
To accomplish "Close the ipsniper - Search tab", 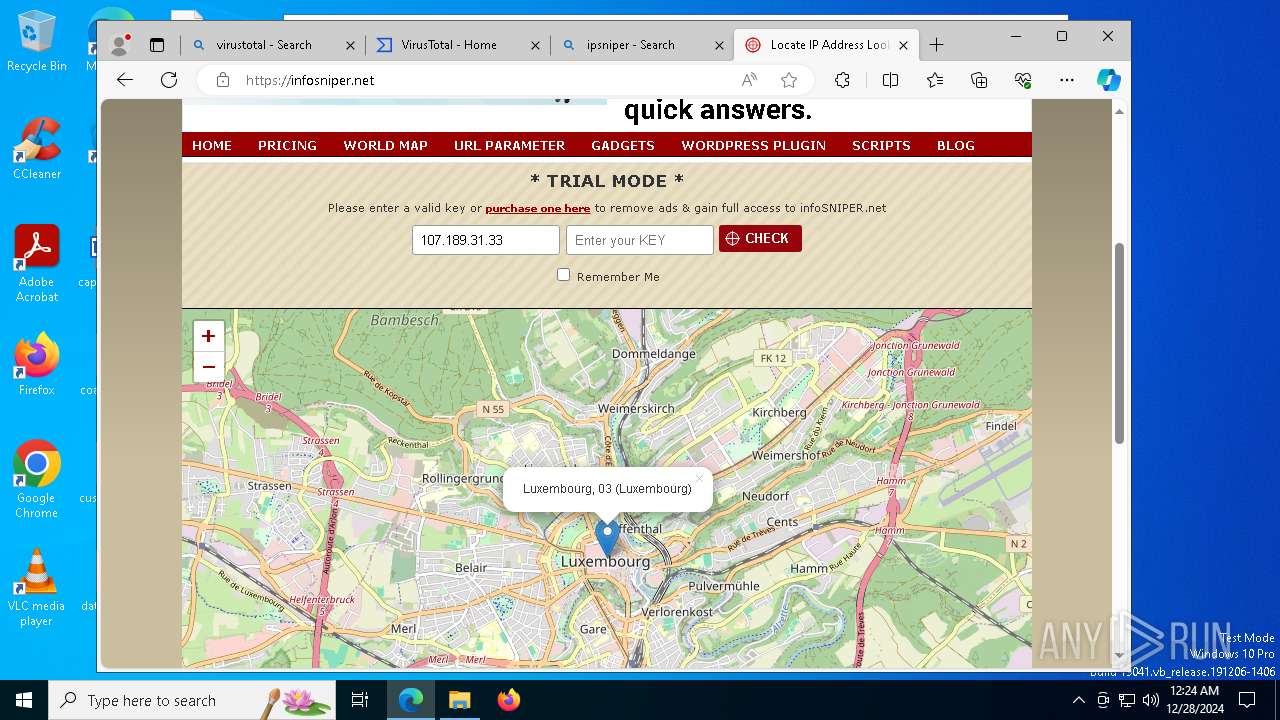I will pyautogui.click(x=719, y=45).
